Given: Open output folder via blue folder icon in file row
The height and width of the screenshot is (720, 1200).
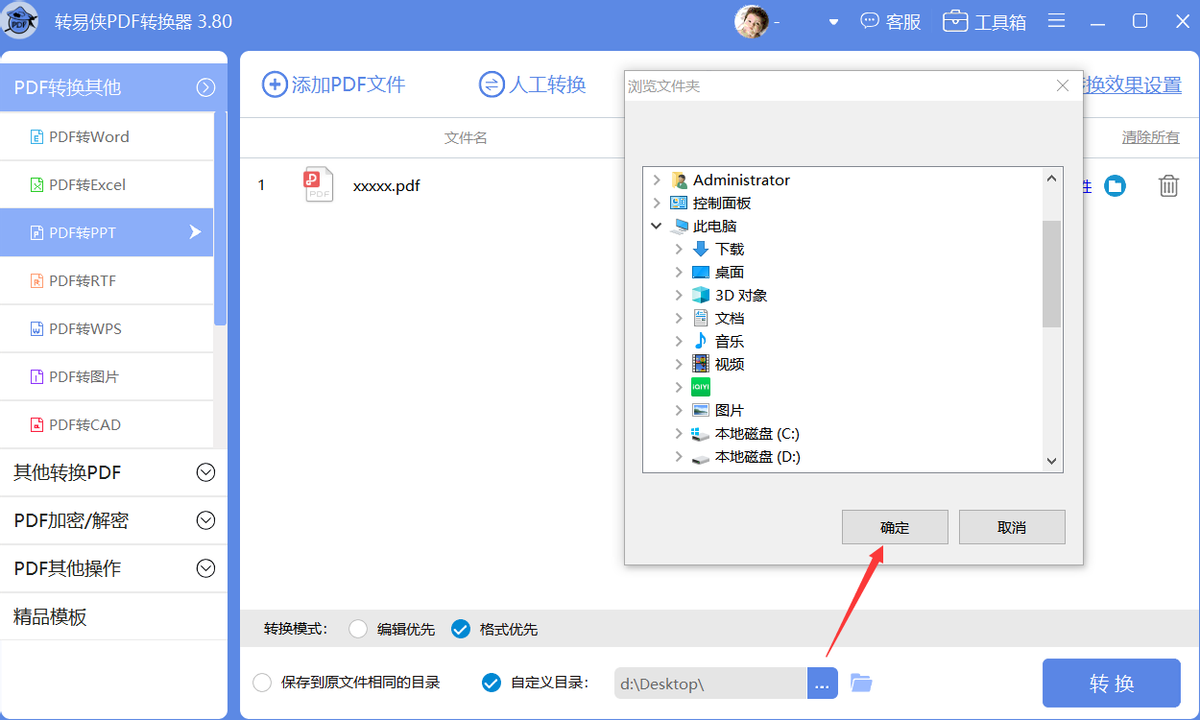Looking at the screenshot, I should tap(1115, 186).
